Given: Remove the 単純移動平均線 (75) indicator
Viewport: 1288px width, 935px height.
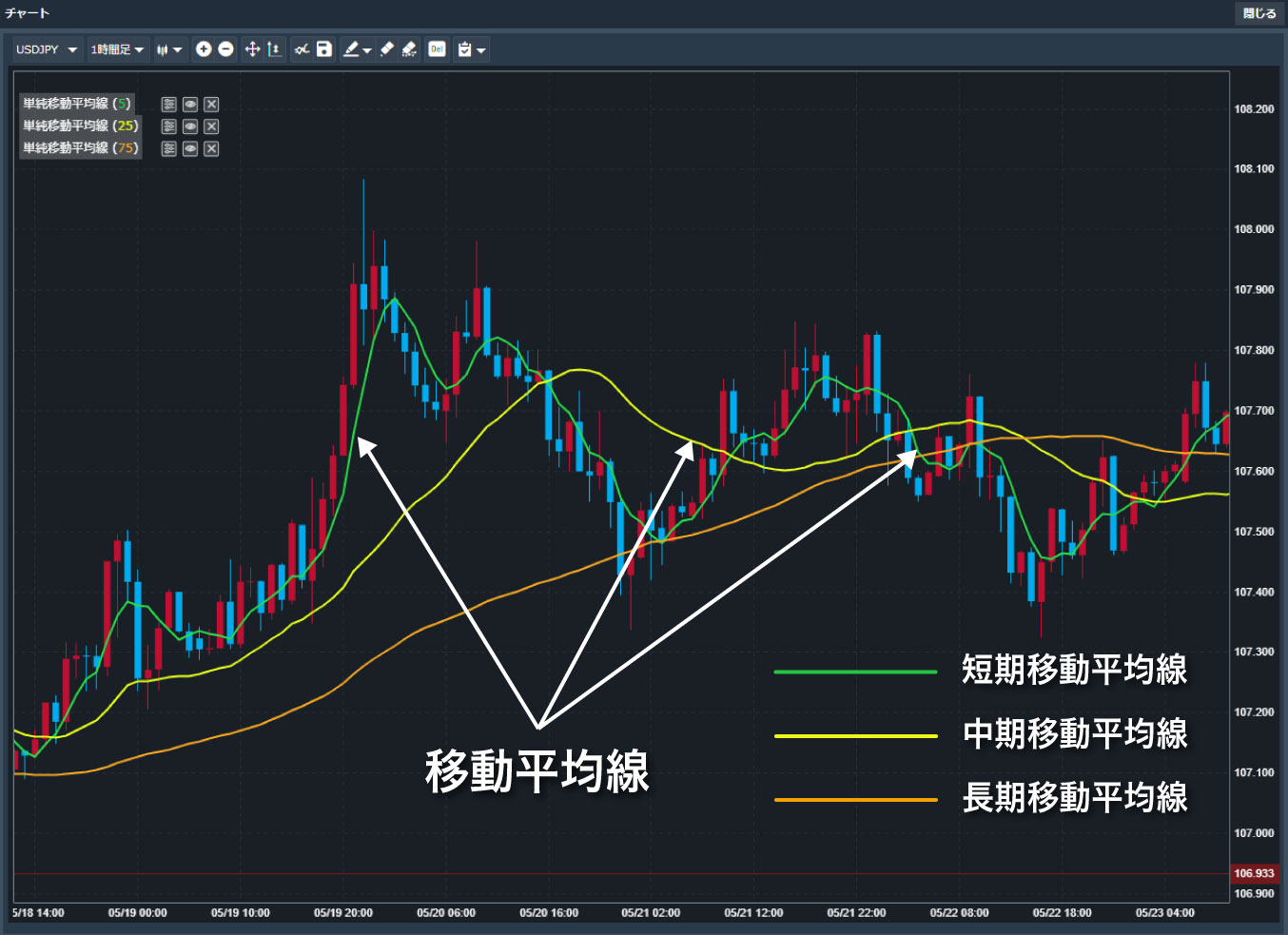Looking at the screenshot, I should [x=211, y=148].
